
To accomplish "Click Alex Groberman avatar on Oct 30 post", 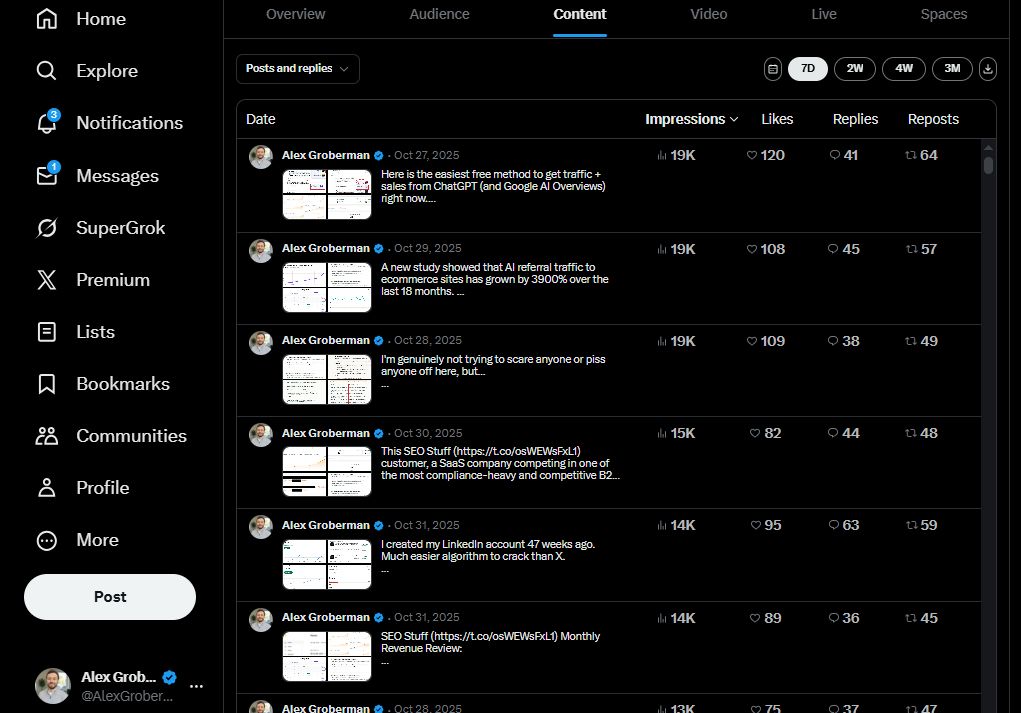I will pos(261,435).
